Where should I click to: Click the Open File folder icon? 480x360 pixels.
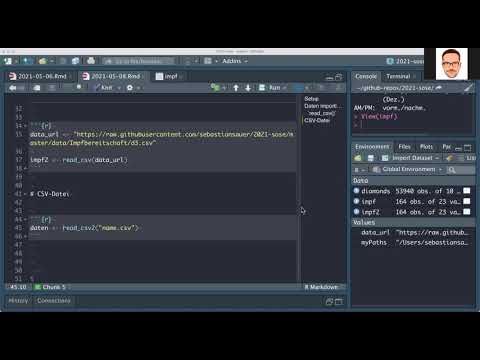(x=42, y=61)
